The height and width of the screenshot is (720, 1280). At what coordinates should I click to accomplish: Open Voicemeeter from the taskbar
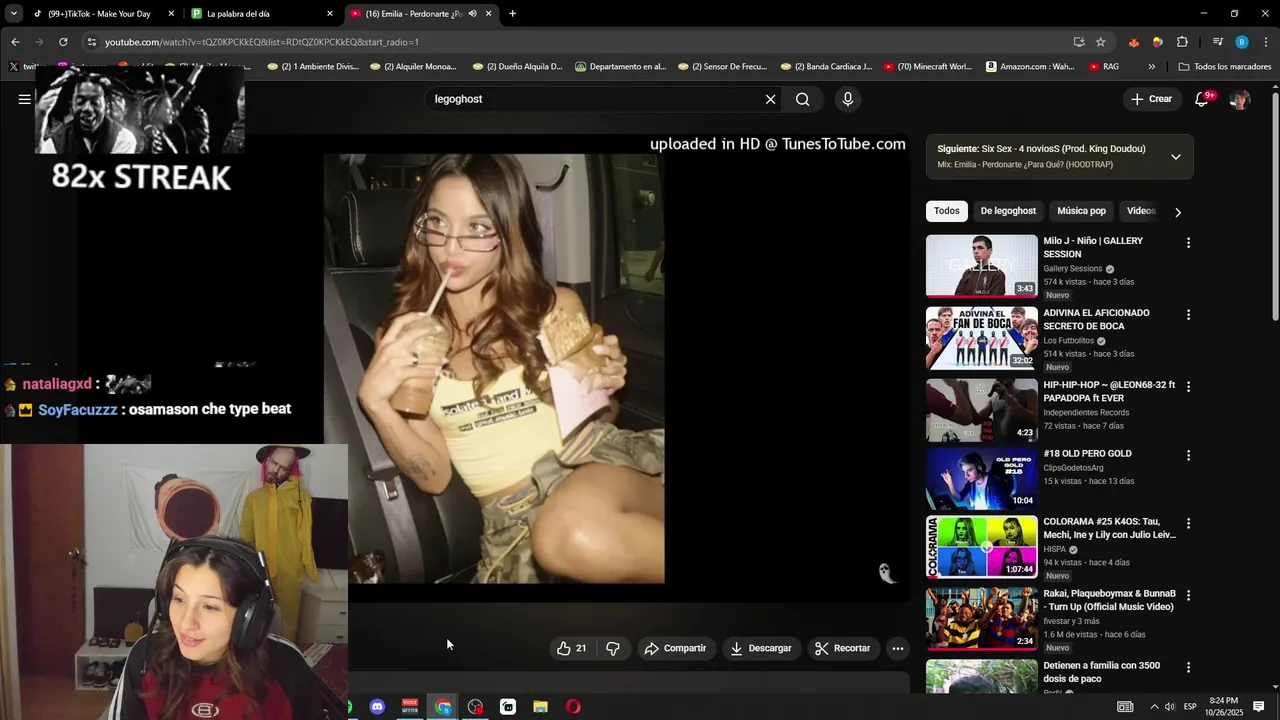tap(410, 707)
